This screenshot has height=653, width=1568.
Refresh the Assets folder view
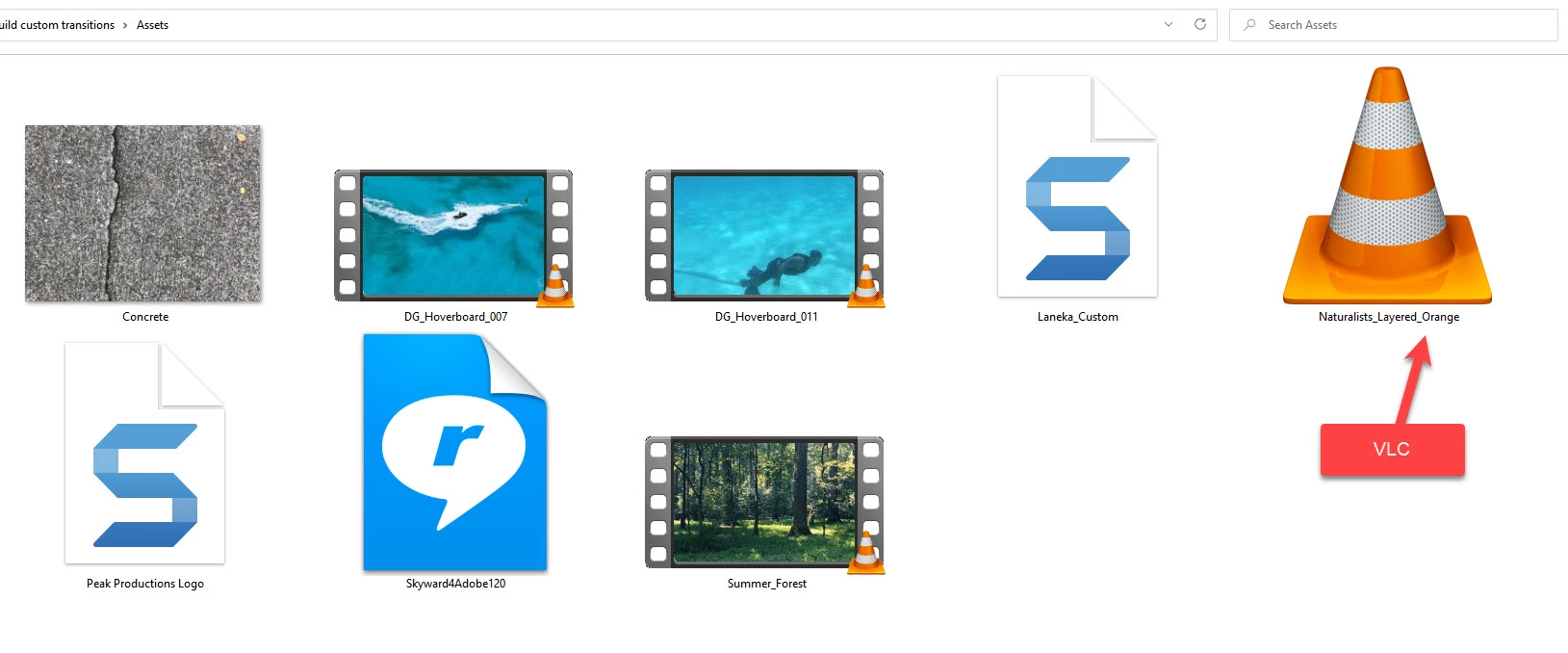1200,25
